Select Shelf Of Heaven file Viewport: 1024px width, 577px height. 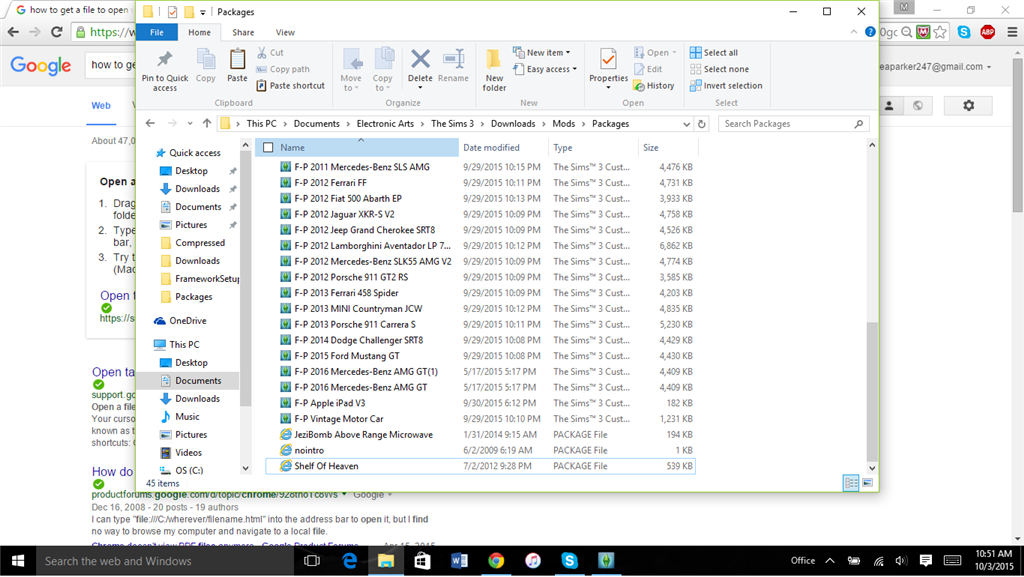coord(480,466)
